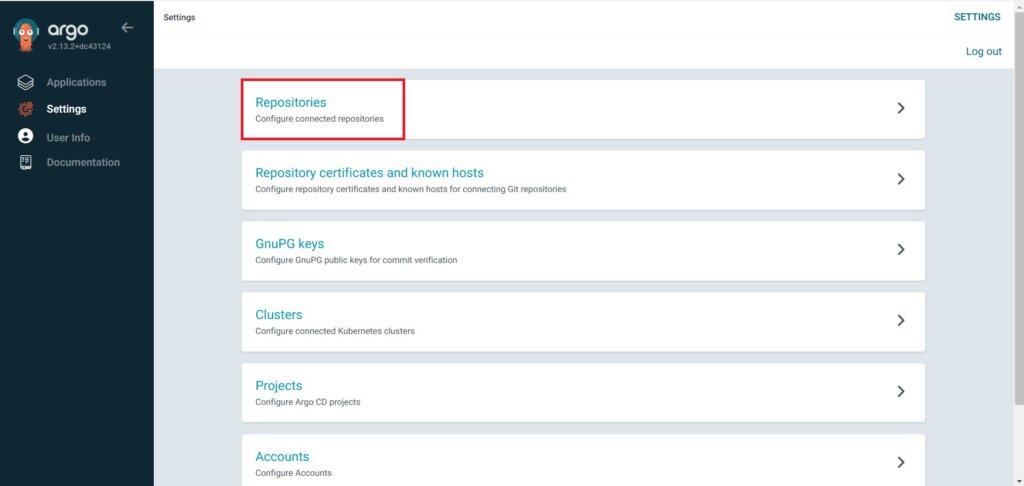Click version text v2.13.2+dc43124
The width and height of the screenshot is (1024, 486).
coord(79,46)
